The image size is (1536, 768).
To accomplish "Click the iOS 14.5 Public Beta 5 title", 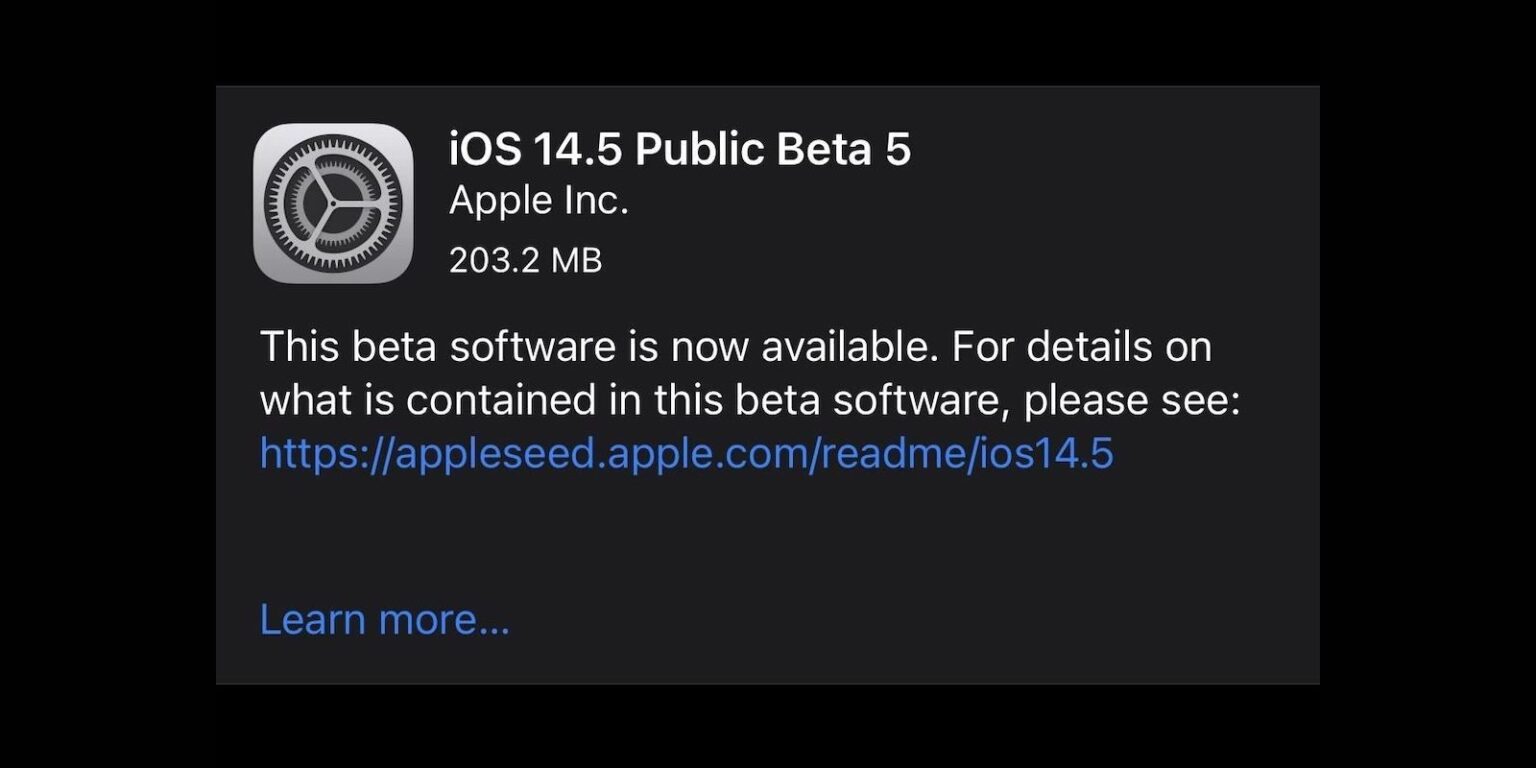I will tap(680, 149).
